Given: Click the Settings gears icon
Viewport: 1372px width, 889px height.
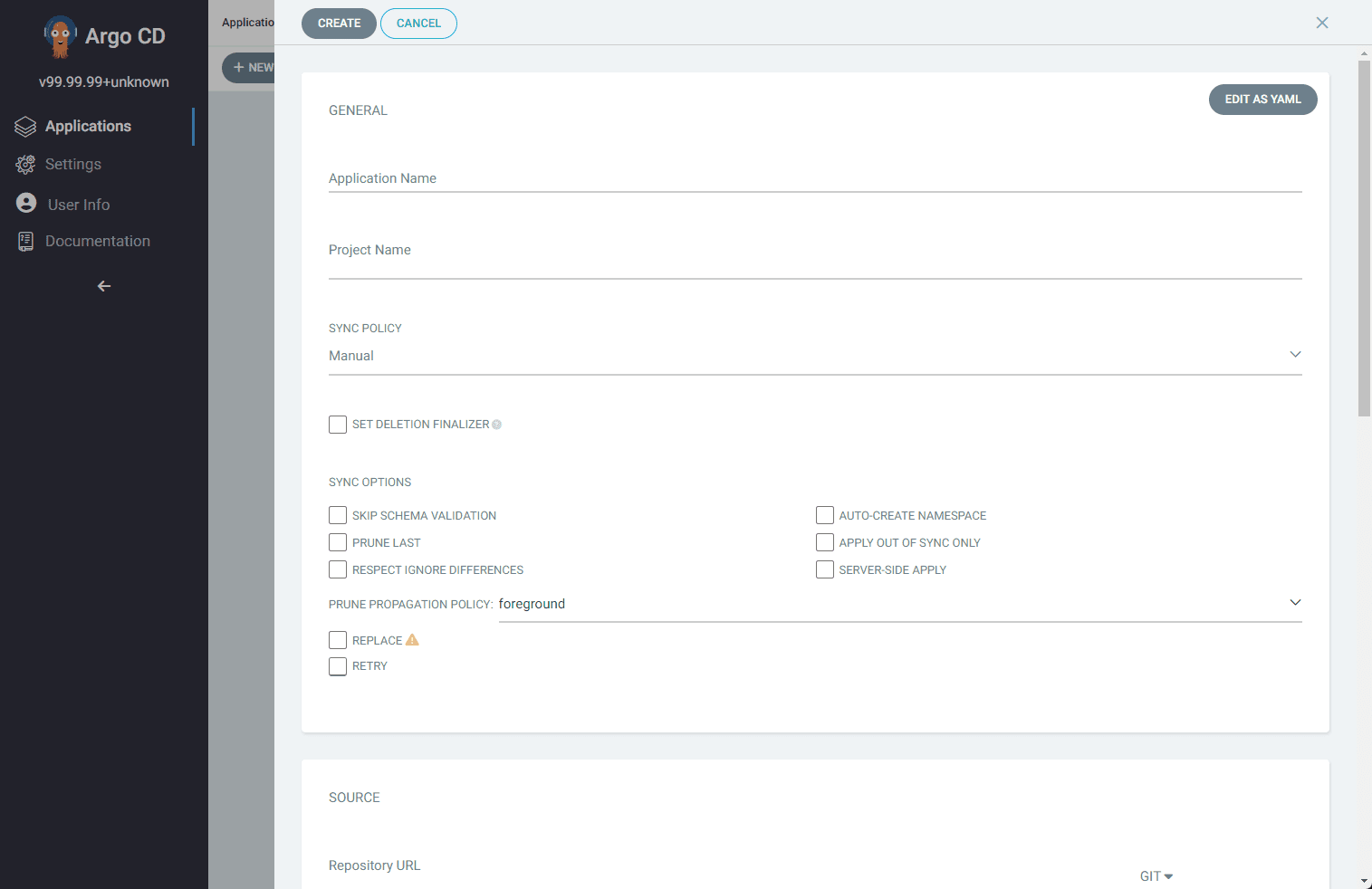Looking at the screenshot, I should tap(25, 165).
